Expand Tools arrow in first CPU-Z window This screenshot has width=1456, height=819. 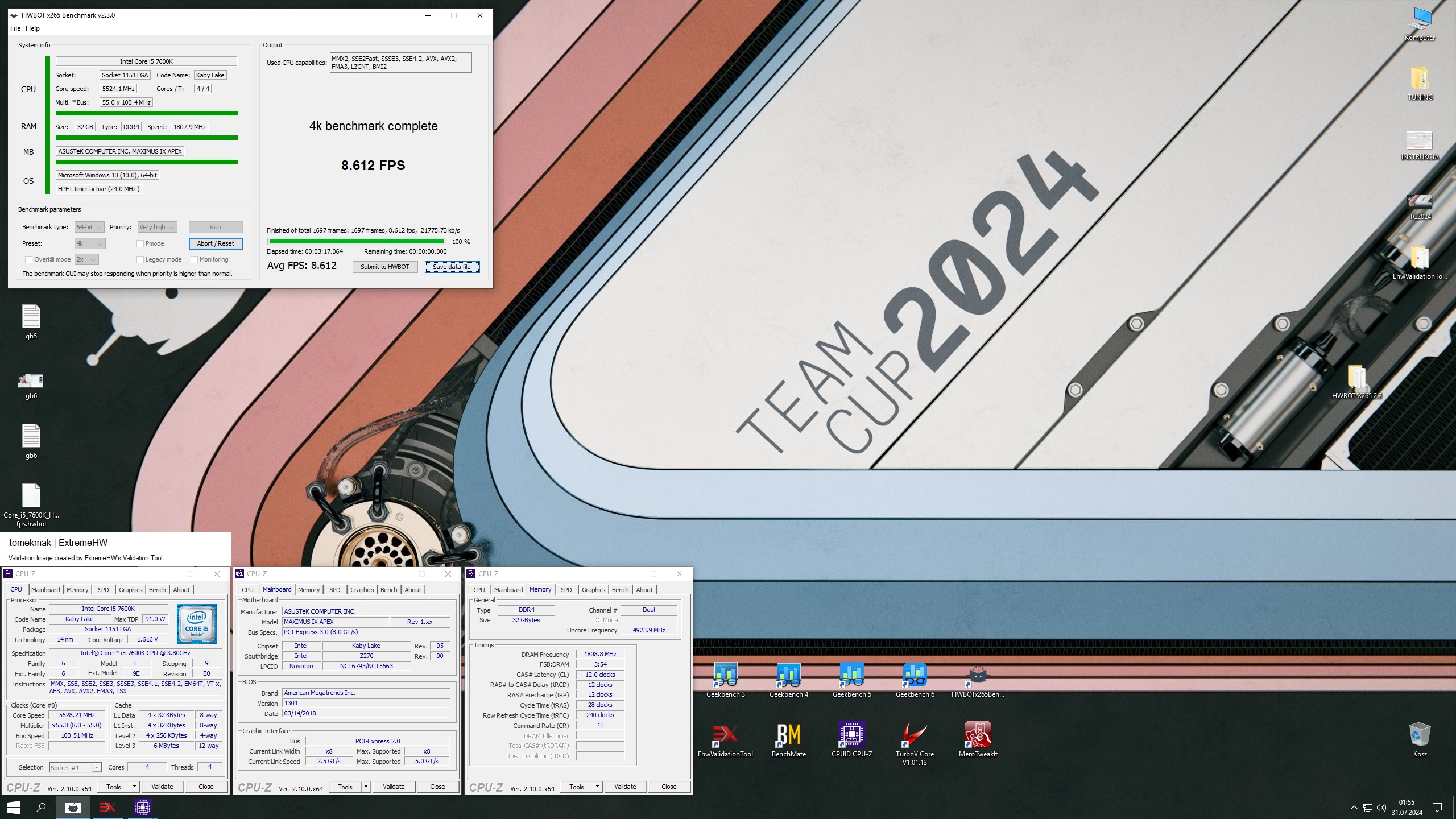coord(135,787)
